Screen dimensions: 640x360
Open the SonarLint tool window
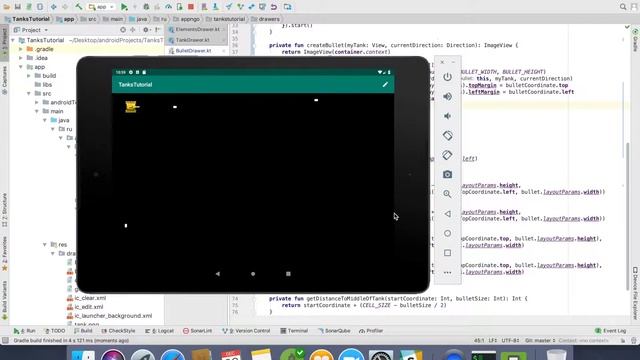click(x=198, y=331)
